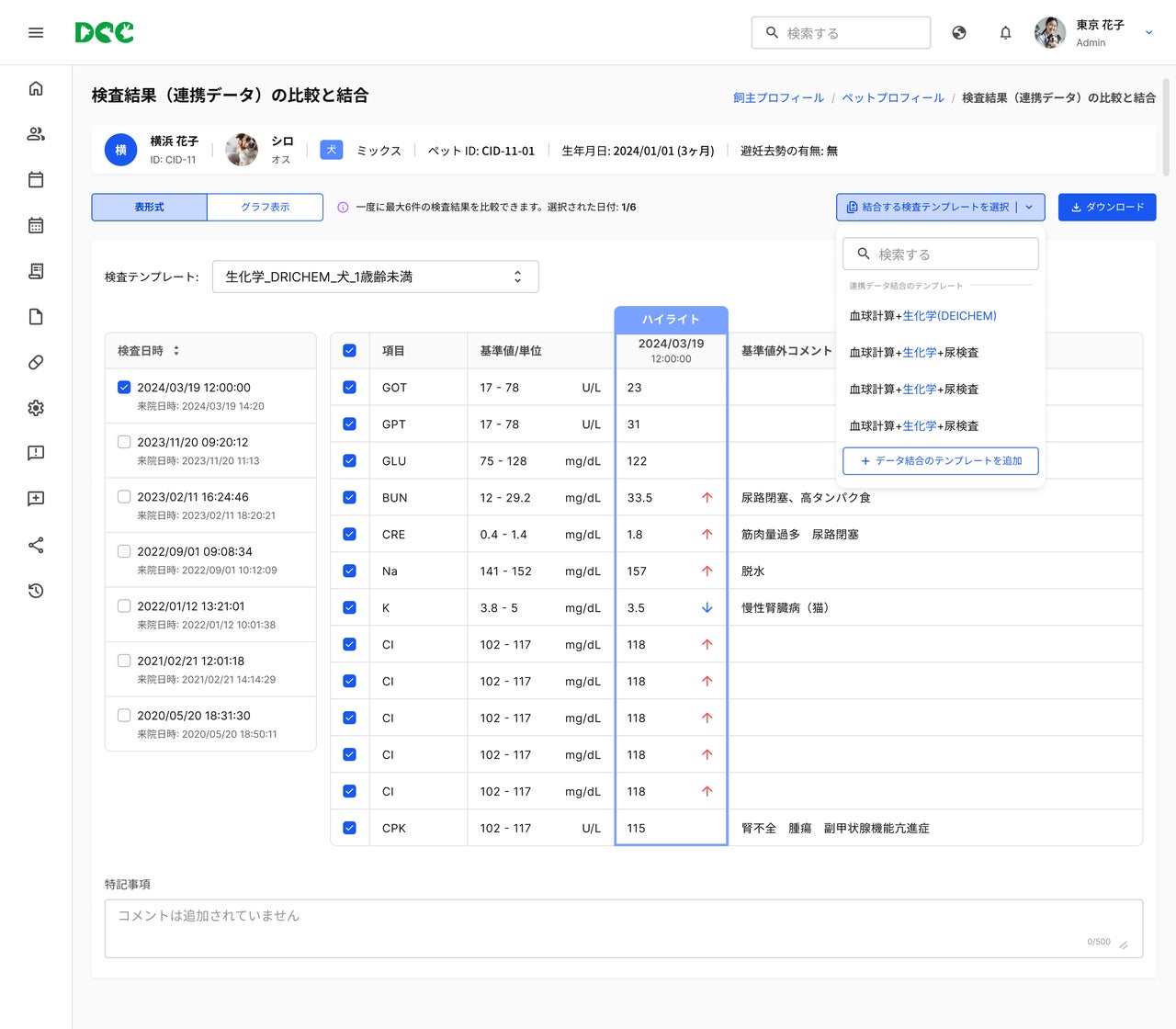The height and width of the screenshot is (1029, 1176).
Task: Click the pet シロ profile photo
Action: (242, 150)
